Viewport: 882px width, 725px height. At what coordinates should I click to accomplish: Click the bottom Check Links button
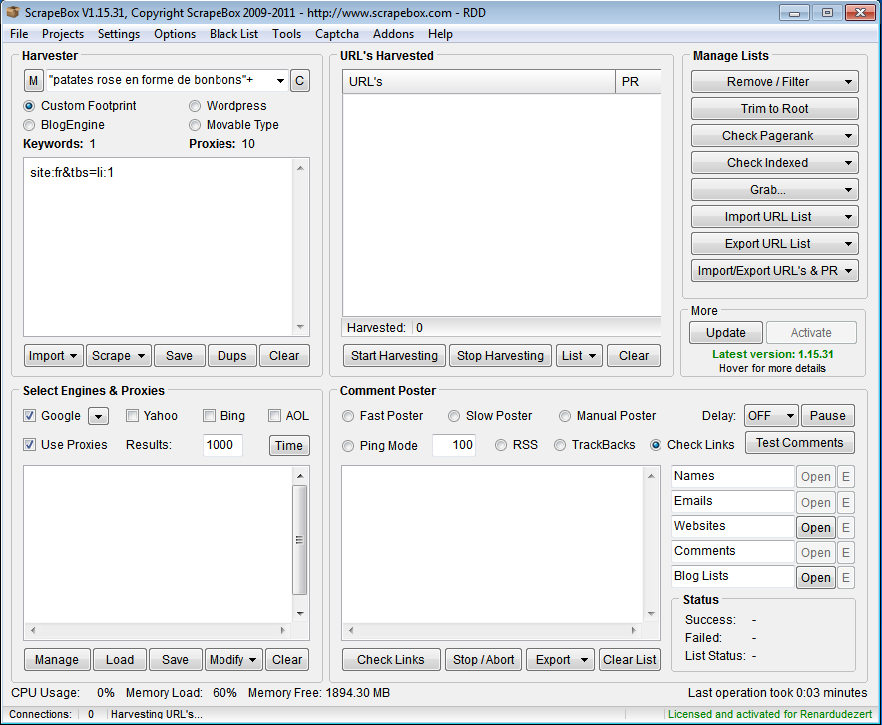pyautogui.click(x=391, y=660)
